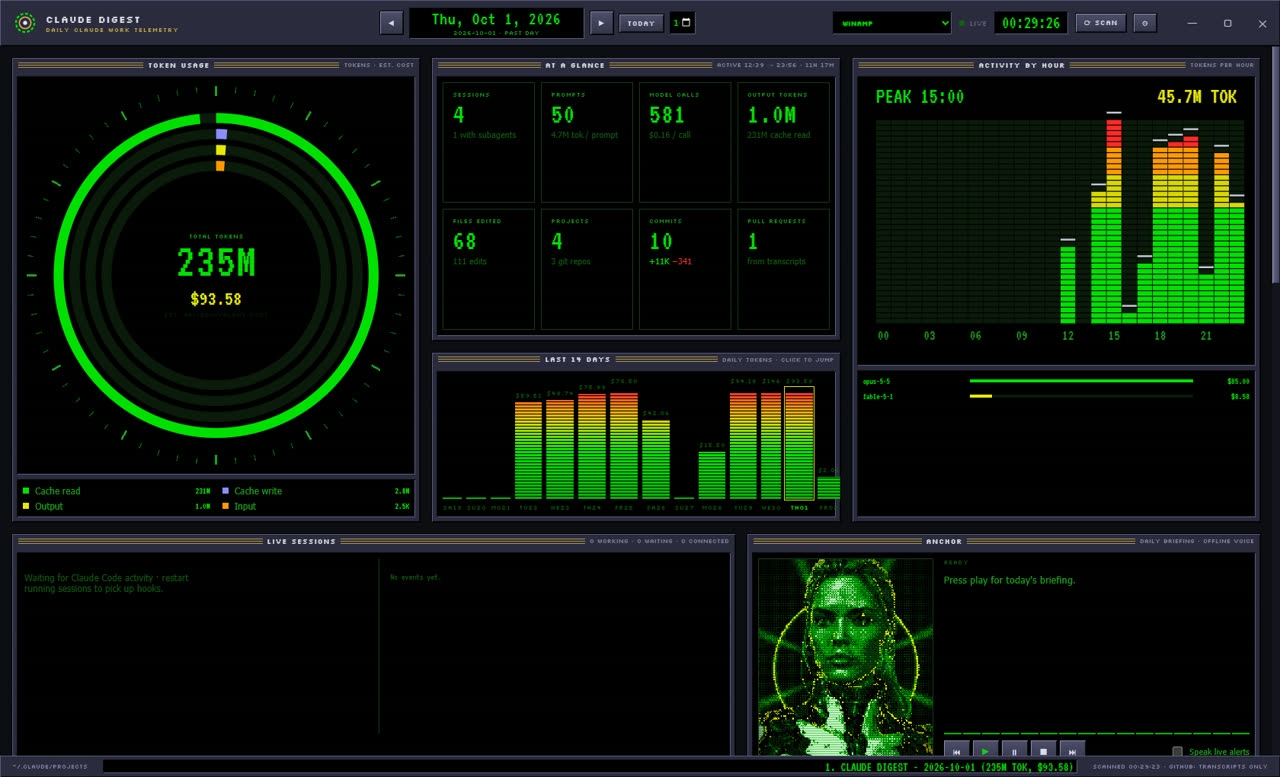Go to the previous day arrow
This screenshot has width=1280, height=777.
pos(391,22)
